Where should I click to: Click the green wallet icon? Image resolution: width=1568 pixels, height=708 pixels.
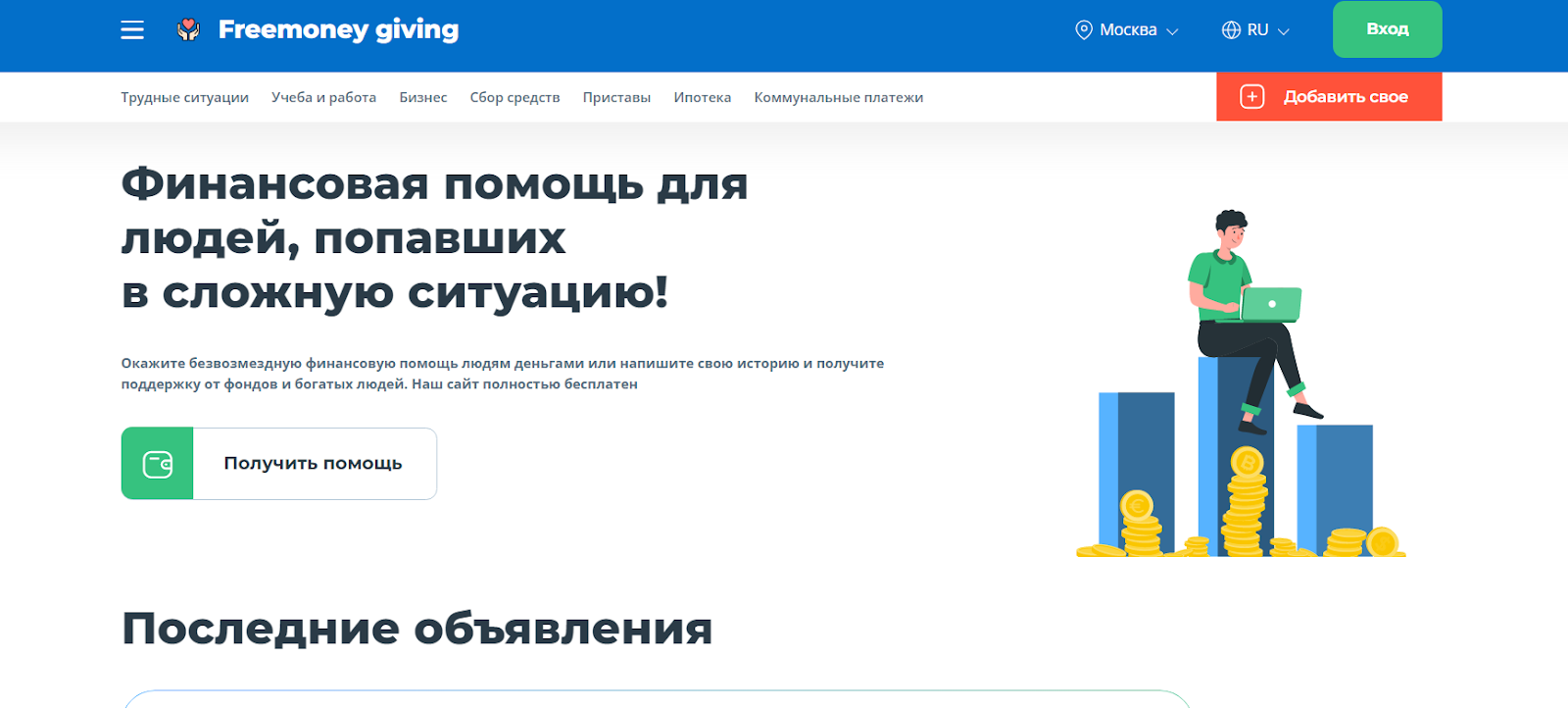coord(158,464)
